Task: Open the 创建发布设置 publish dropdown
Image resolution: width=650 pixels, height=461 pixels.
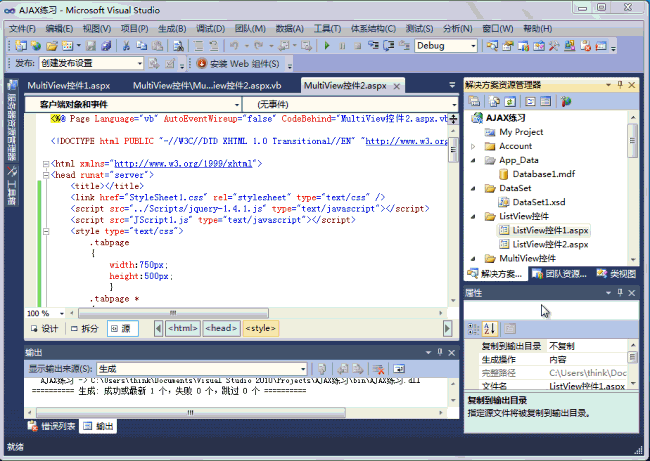Action: (140, 63)
